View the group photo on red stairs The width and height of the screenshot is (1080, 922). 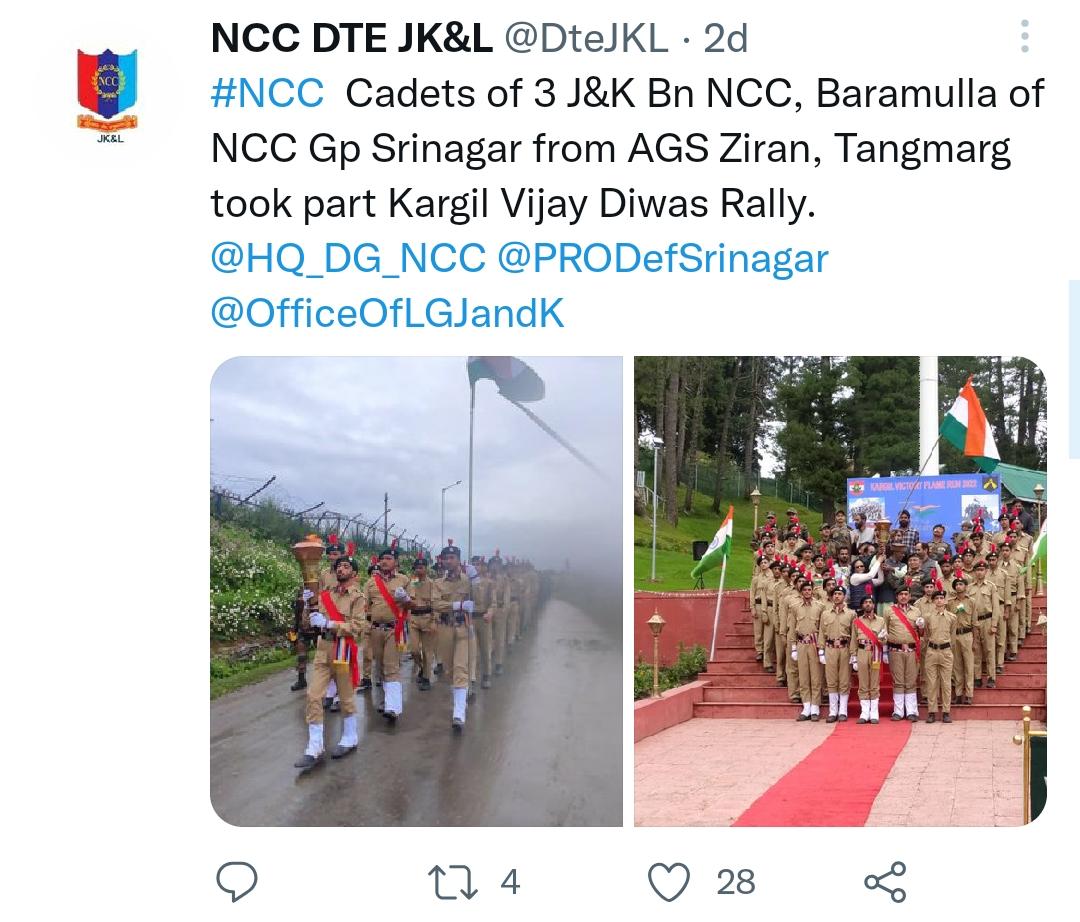tap(840, 591)
